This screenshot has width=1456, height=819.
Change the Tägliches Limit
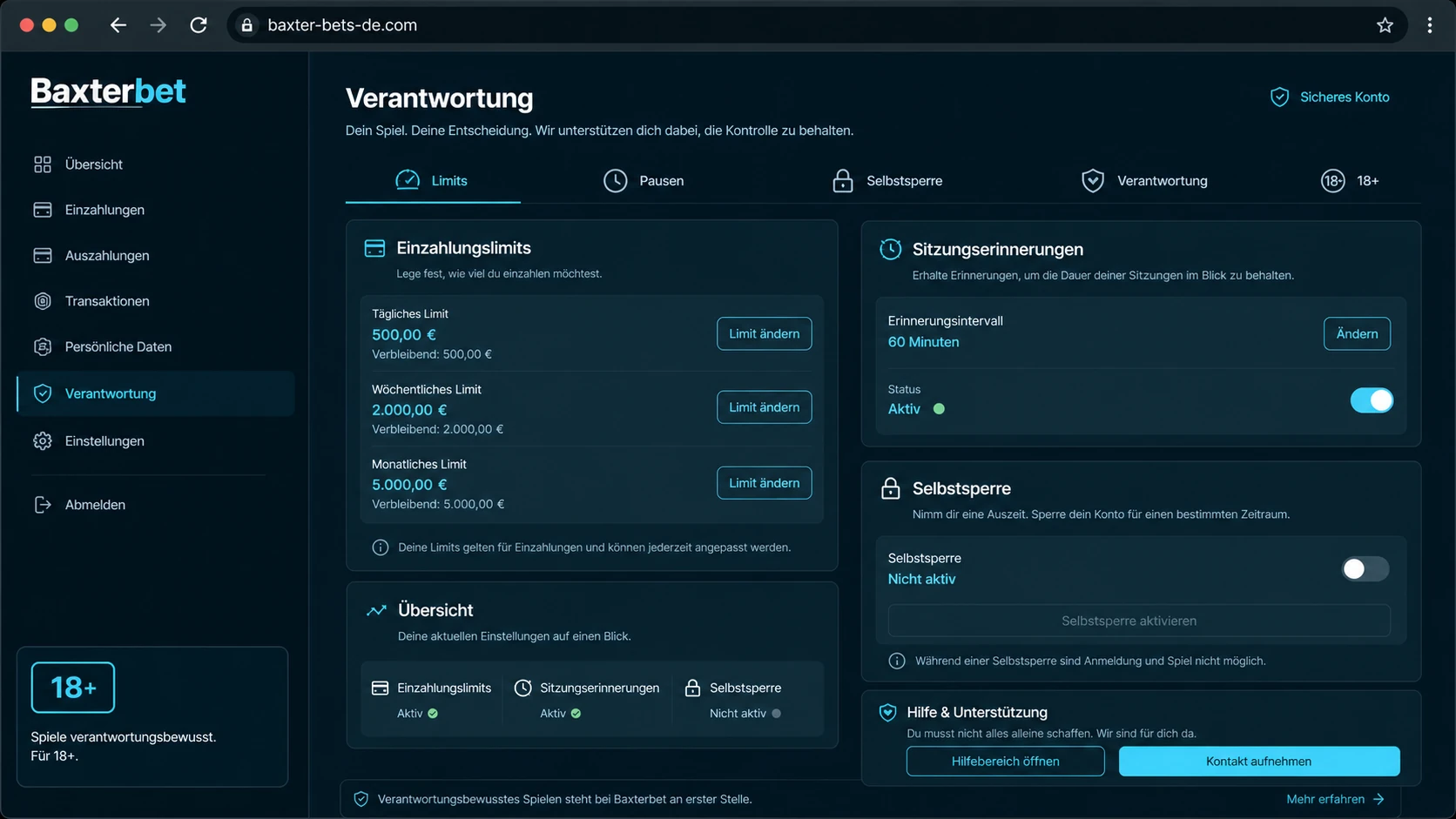764,333
